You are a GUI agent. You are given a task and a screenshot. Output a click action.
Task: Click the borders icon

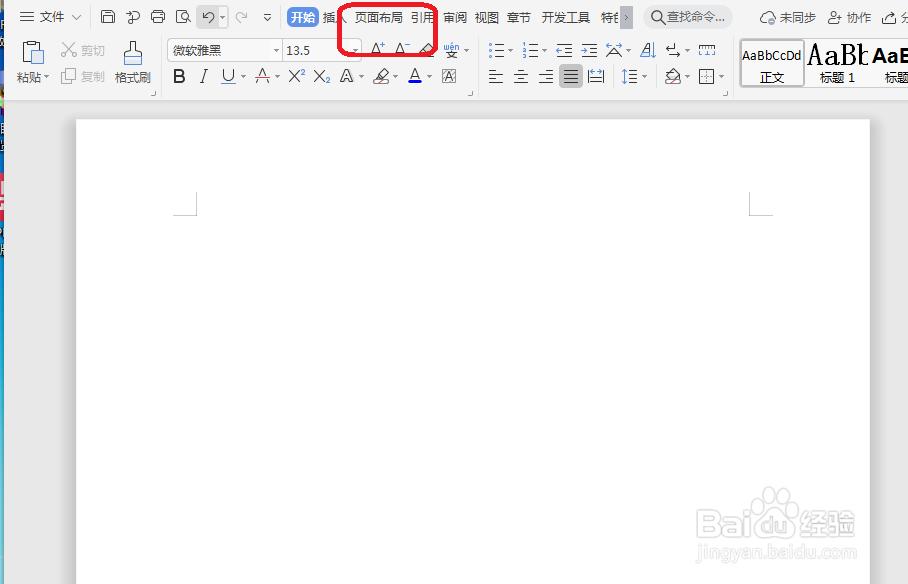(x=706, y=76)
